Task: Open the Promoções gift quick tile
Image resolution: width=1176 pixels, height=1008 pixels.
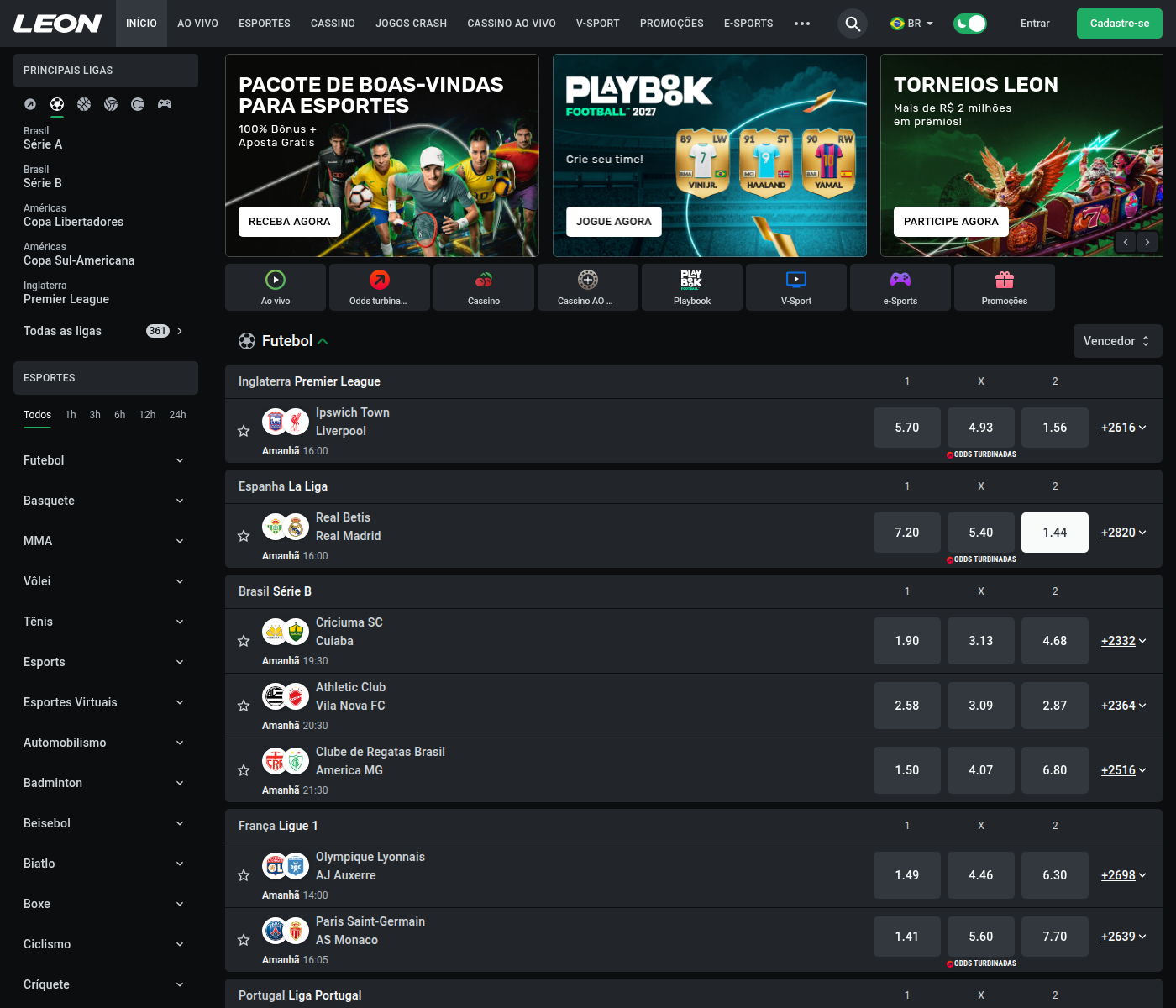Action: pos(1005,287)
